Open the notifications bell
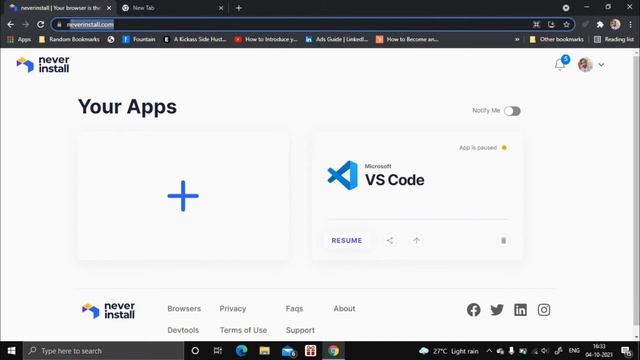Viewport: 640px width, 360px height. 560,64
